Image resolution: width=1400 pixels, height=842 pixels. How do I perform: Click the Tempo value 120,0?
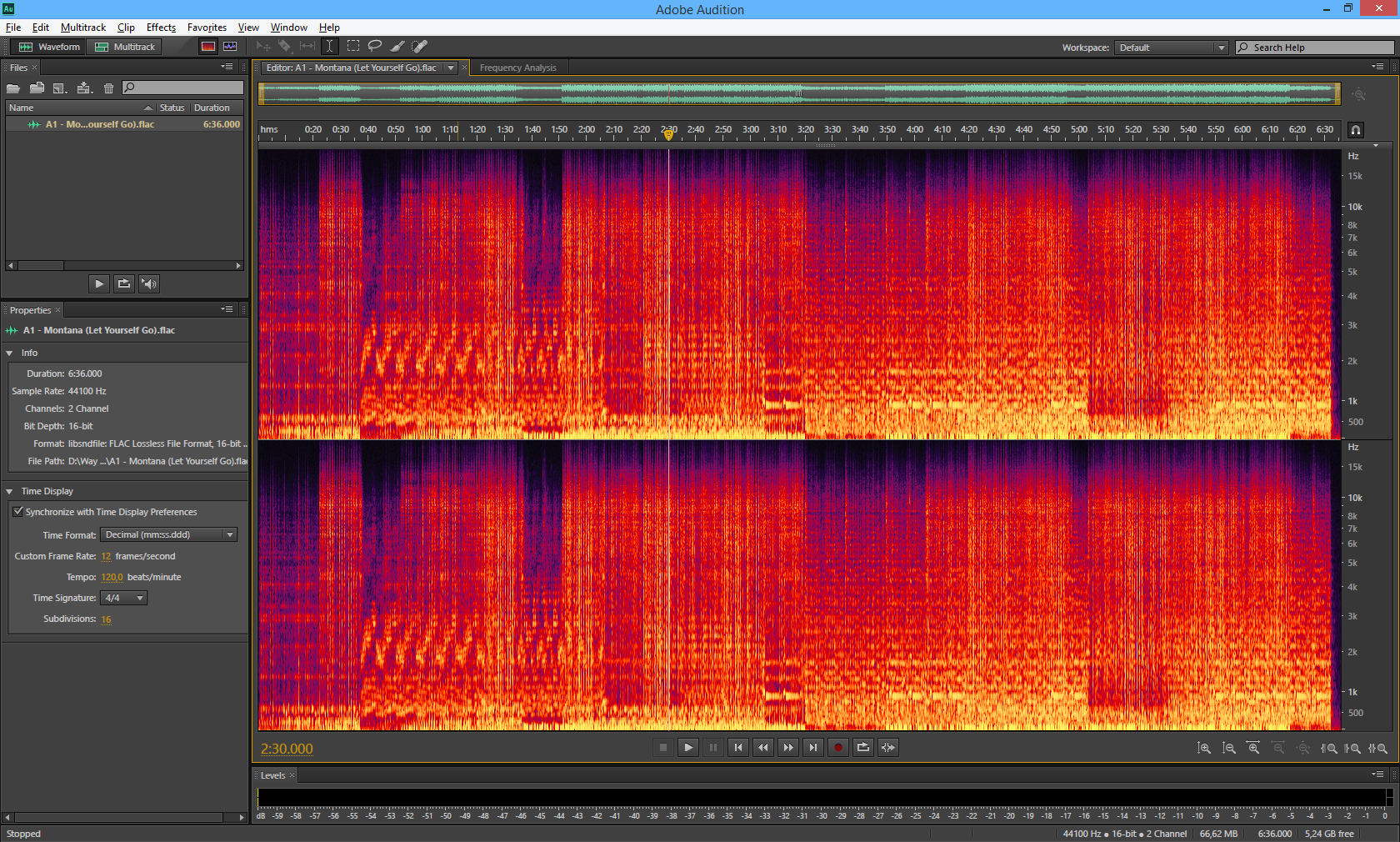pos(112,577)
